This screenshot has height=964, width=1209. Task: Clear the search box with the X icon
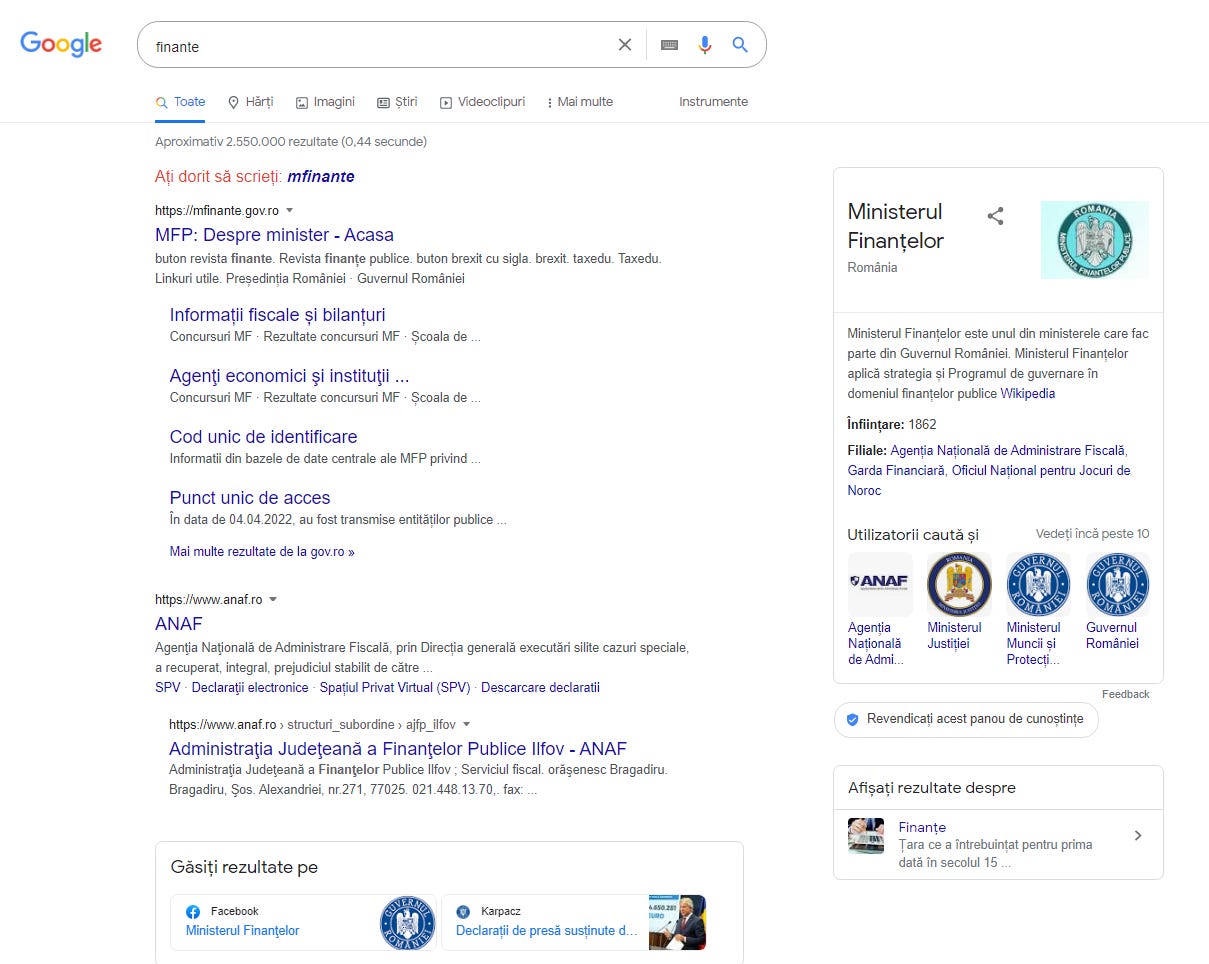tap(625, 45)
